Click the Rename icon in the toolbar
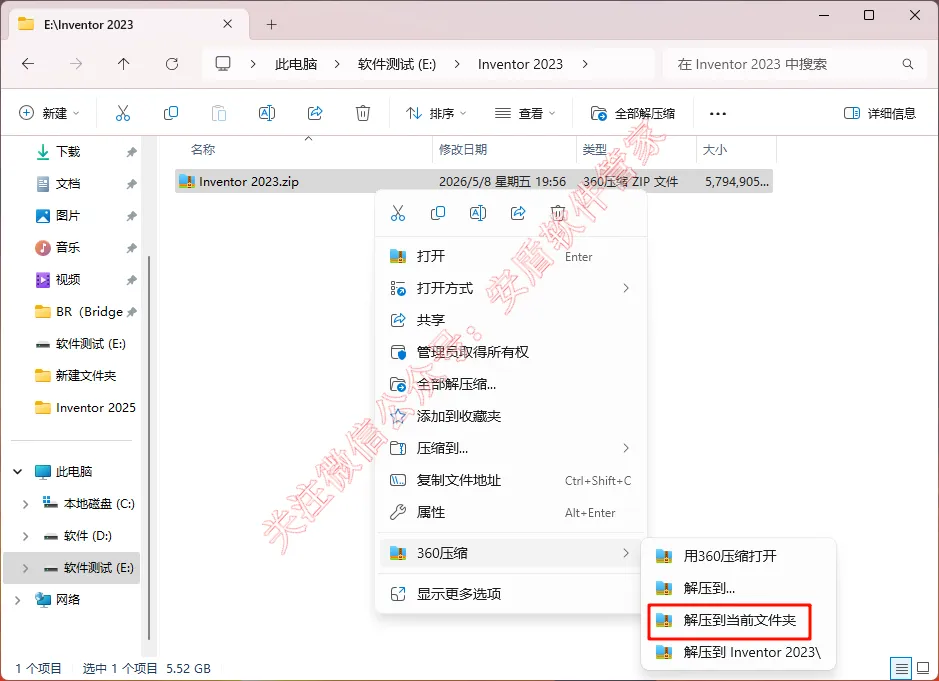Viewport: 939px width, 681px height. [x=266, y=113]
